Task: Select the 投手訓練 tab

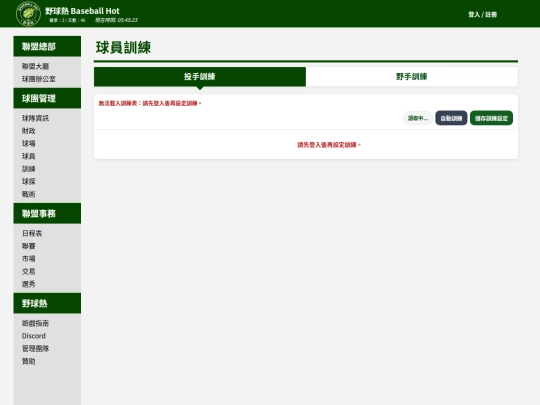Action: [200, 76]
